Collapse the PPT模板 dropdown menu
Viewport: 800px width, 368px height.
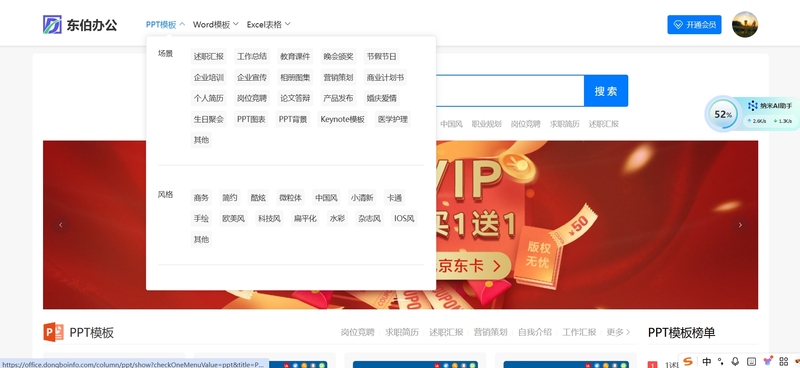[165, 24]
